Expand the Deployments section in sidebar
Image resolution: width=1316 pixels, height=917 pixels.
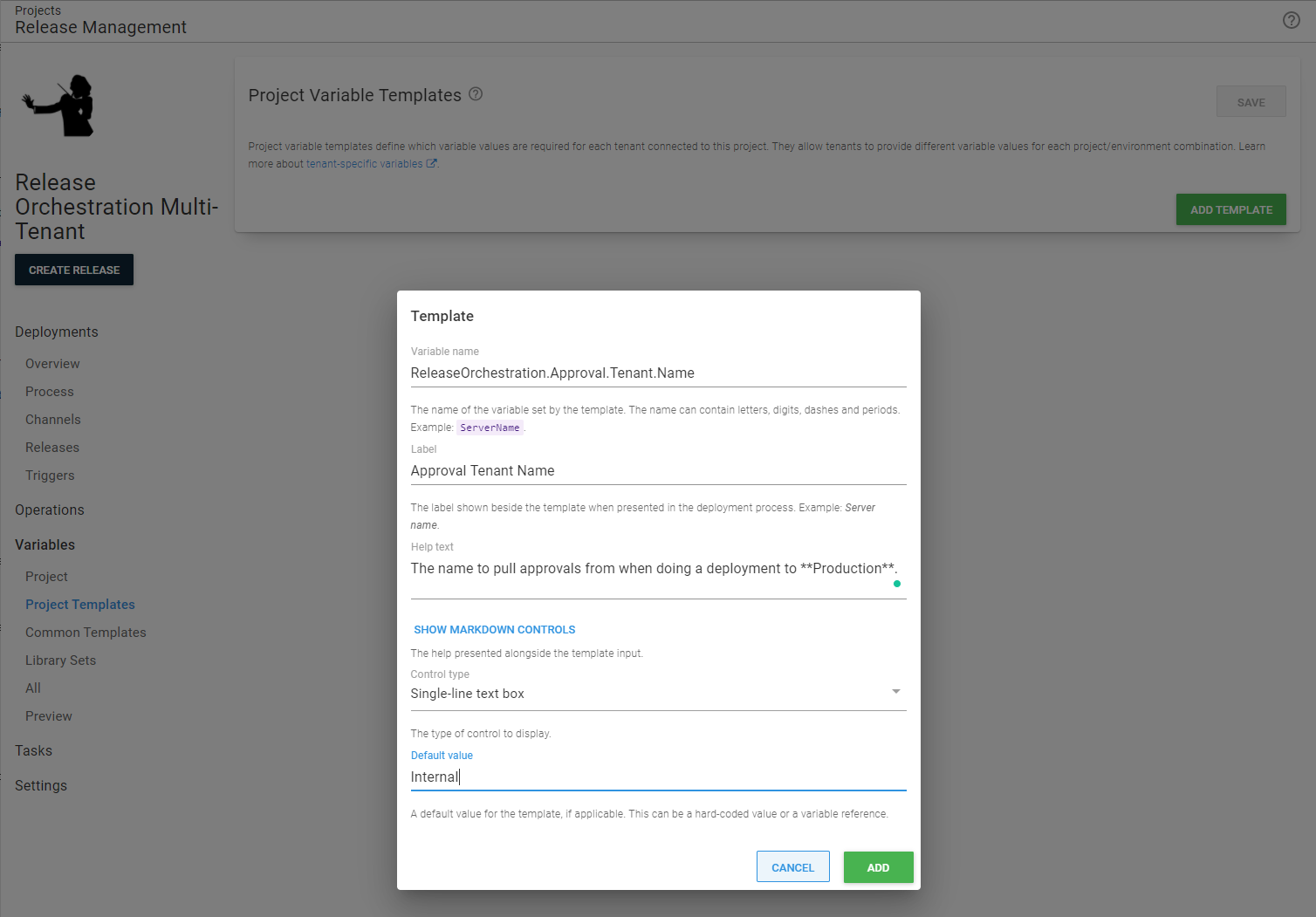(x=56, y=332)
